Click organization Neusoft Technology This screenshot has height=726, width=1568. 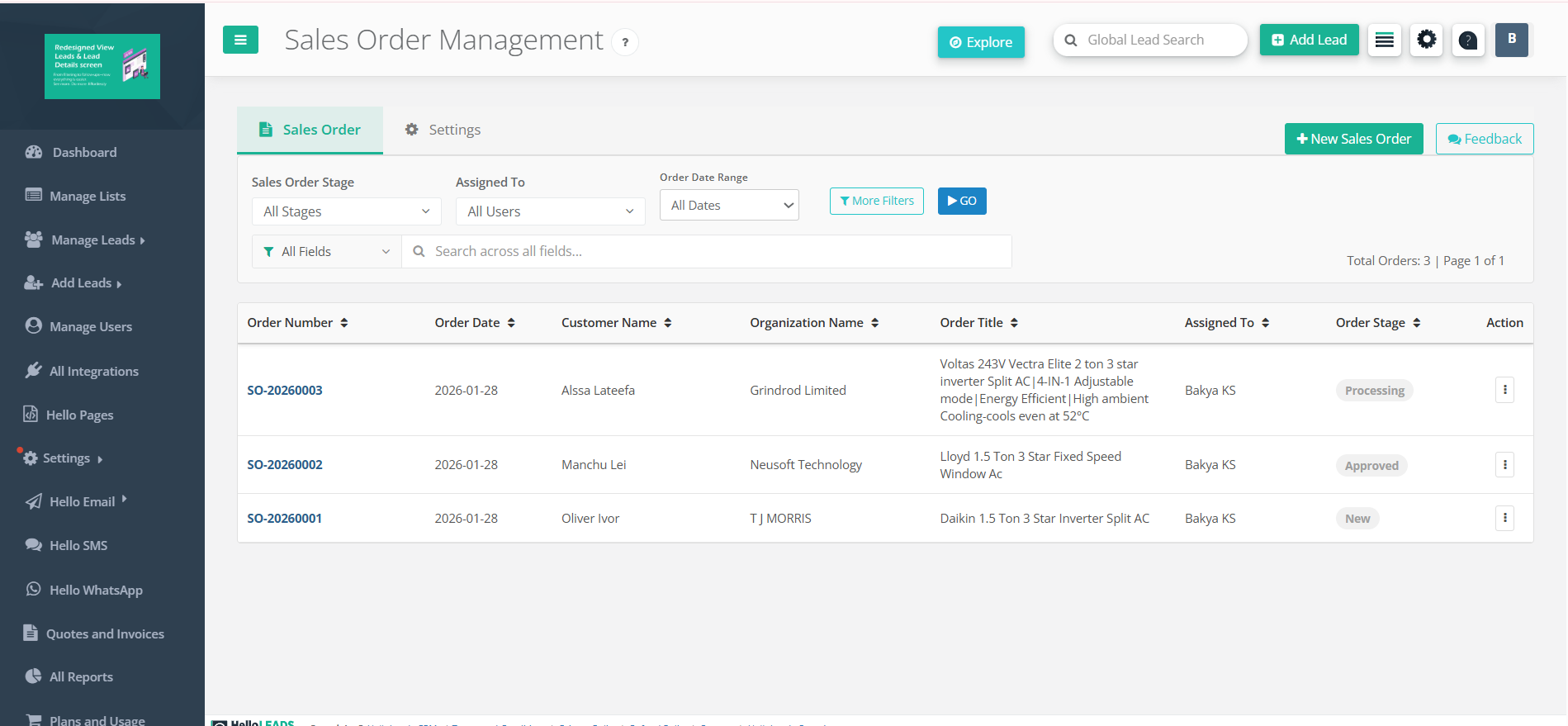click(806, 465)
